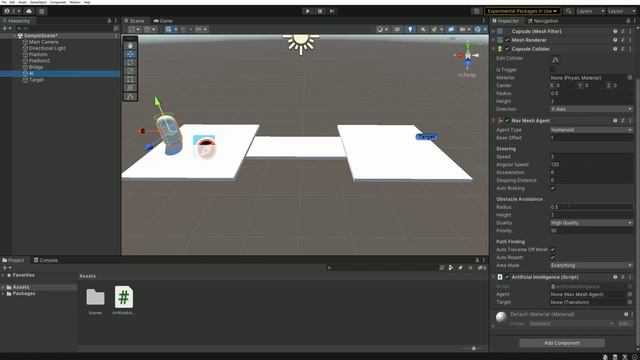Open the Layout dropdown
Image resolution: width=640 pixels, height=360 pixels.
pos(622,11)
